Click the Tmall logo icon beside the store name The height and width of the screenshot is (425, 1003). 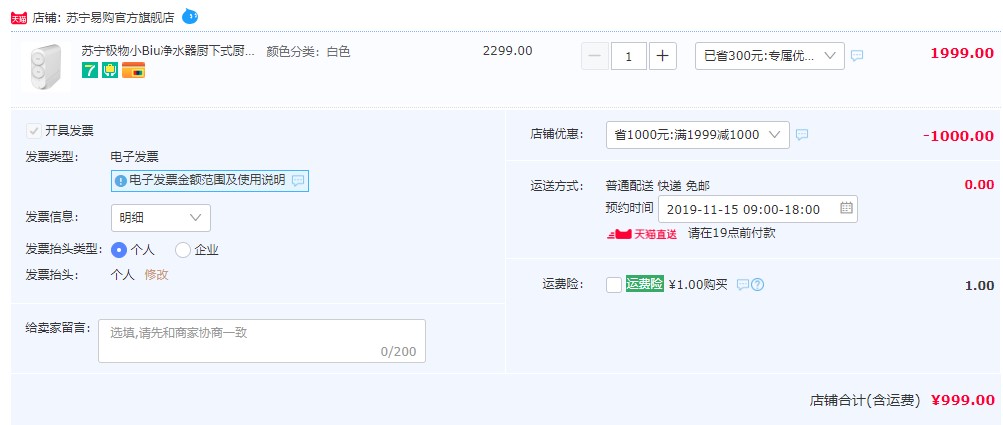[19, 18]
